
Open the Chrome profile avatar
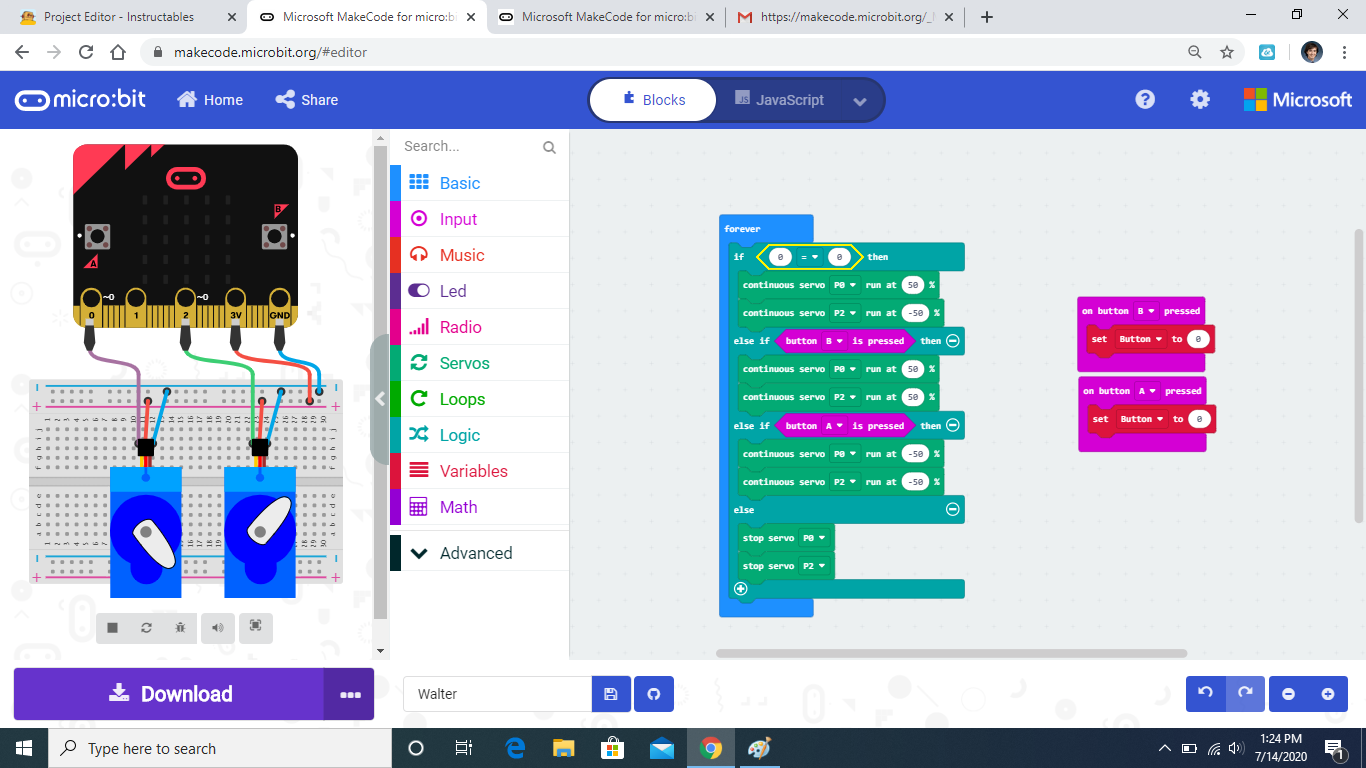(x=1312, y=52)
